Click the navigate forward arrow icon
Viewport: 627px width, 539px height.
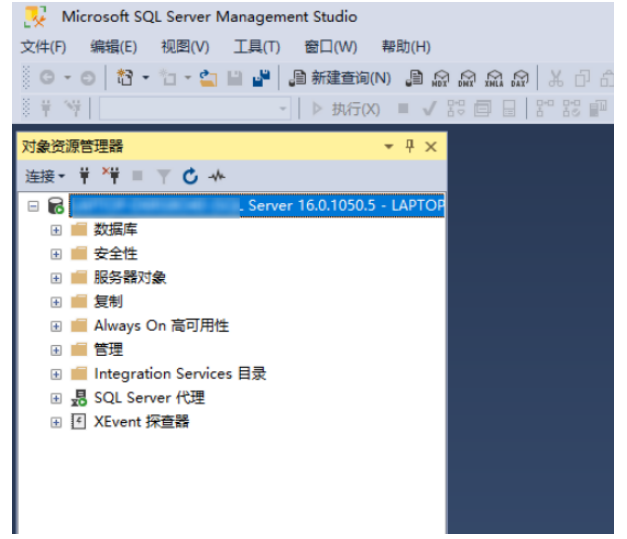click(x=88, y=78)
